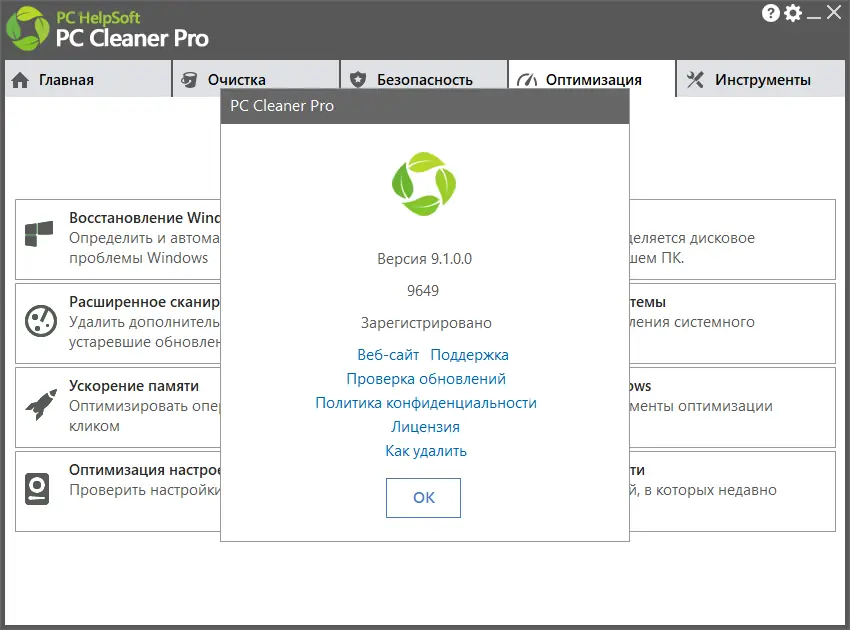Click the card mentioning оптимизации tools
The width and height of the screenshot is (850, 630).
coord(732,408)
